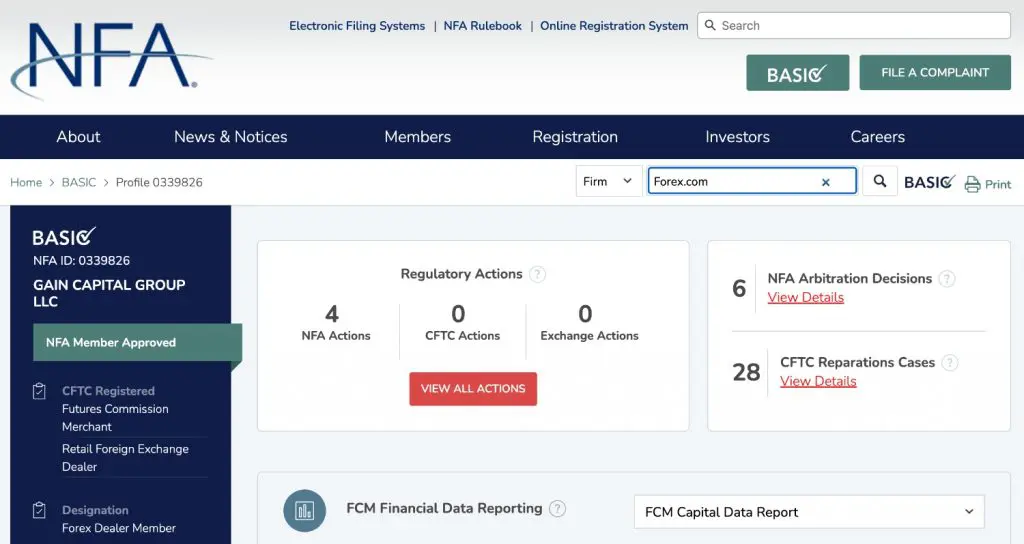Viewport: 1024px width, 544px height.
Task: Go to BASIC in the breadcrumb
Action: point(78,182)
